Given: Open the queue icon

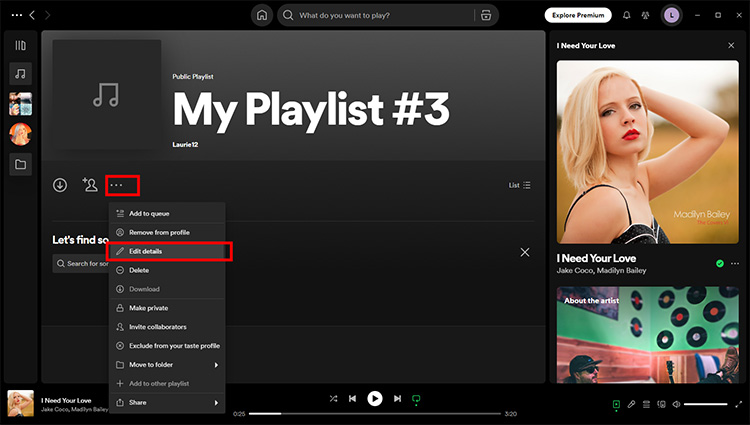Looking at the screenshot, I should click(646, 404).
